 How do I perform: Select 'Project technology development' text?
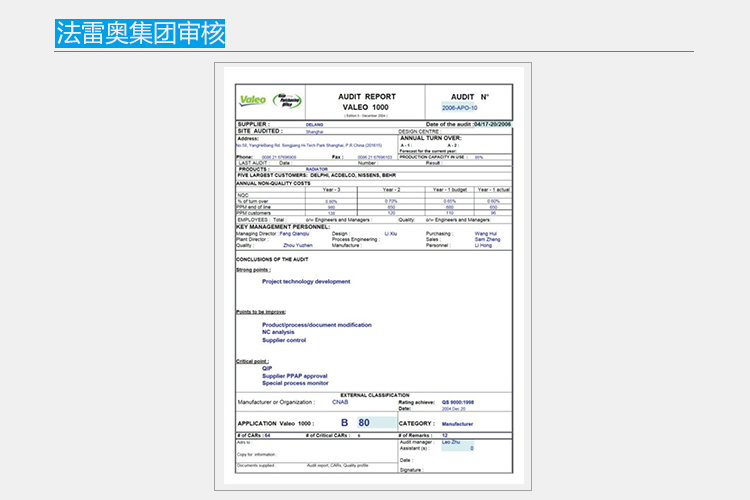(x=306, y=282)
